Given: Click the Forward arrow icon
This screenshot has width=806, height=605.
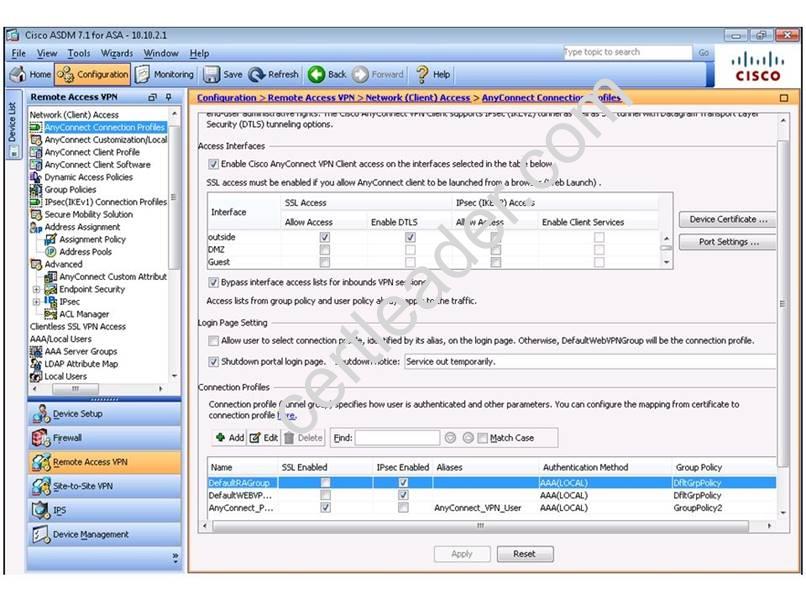Looking at the screenshot, I should pyautogui.click(x=360, y=75).
